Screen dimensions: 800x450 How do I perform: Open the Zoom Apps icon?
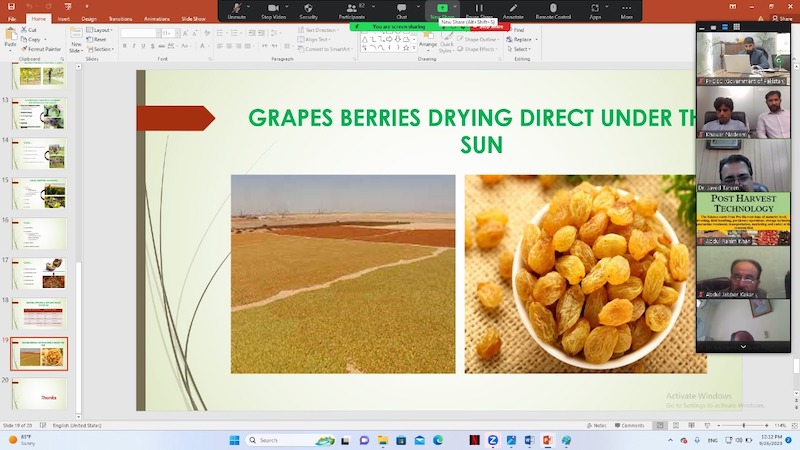[595, 8]
